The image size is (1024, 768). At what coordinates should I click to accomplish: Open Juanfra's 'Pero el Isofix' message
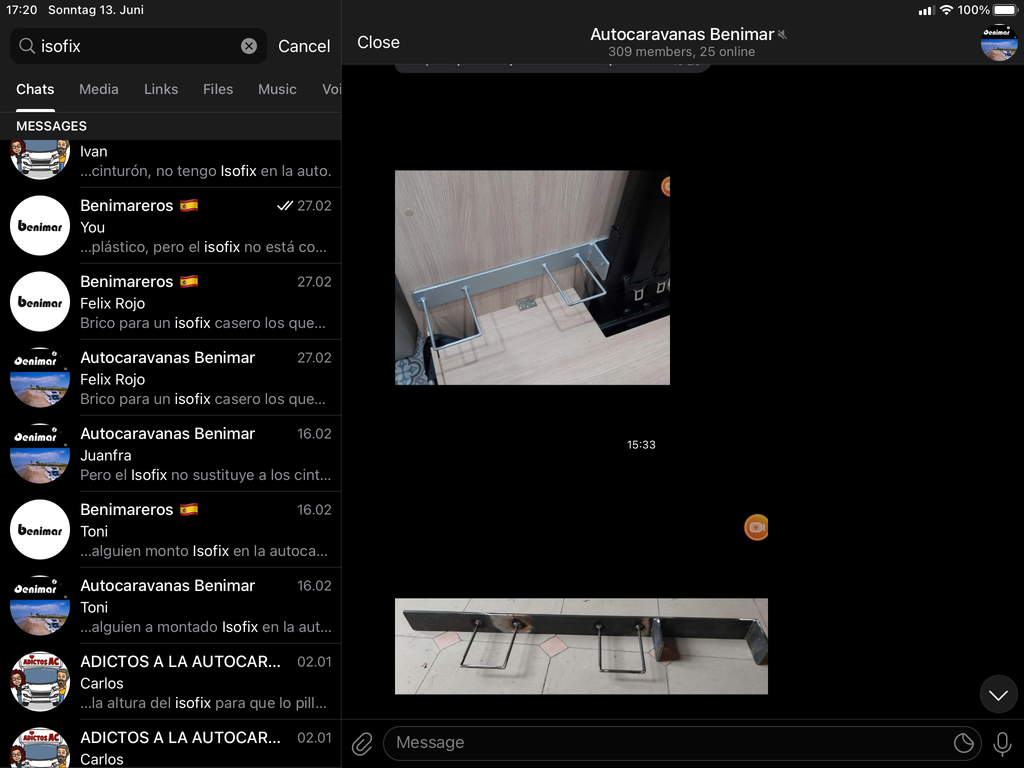click(x=170, y=453)
